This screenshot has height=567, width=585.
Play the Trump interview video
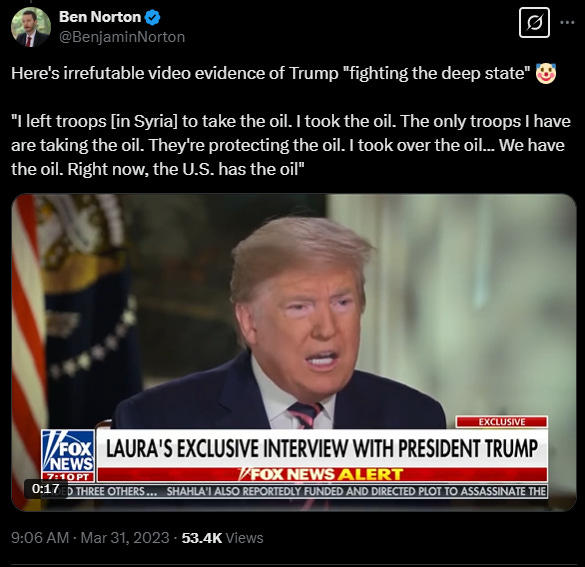coord(294,352)
